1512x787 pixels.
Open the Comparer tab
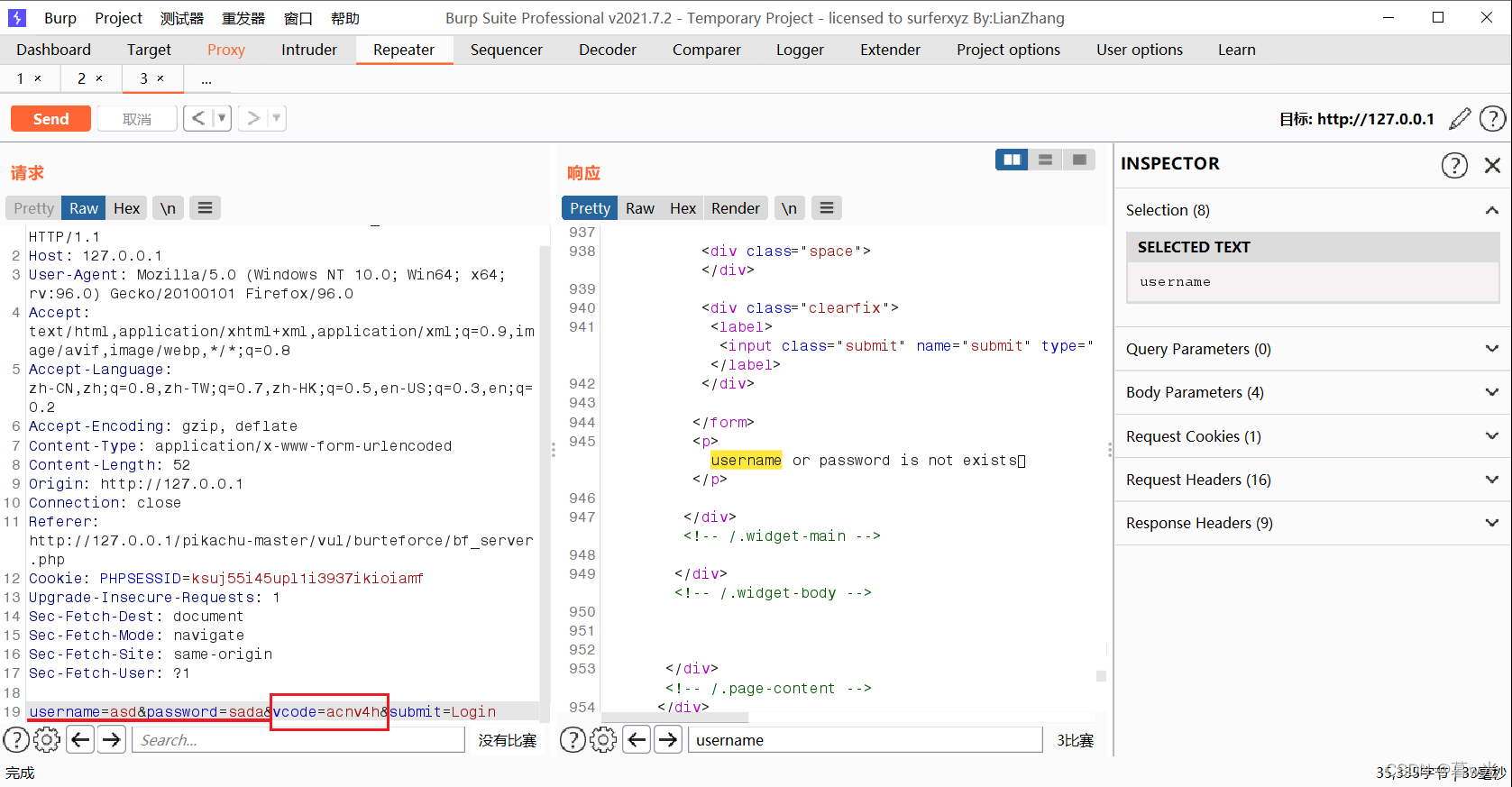click(x=707, y=50)
